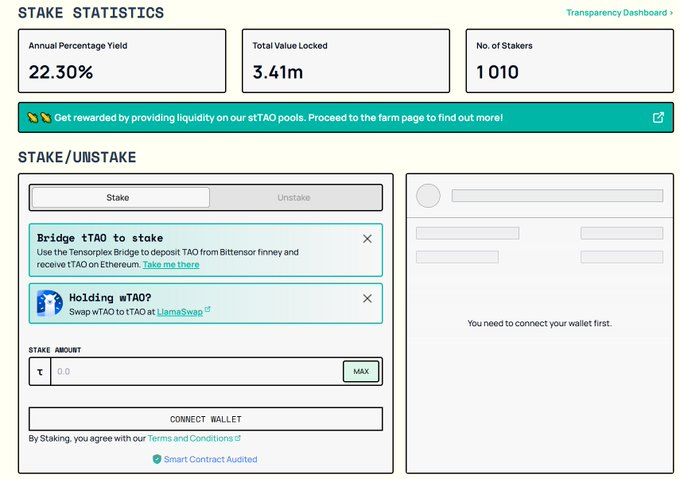The width and height of the screenshot is (680, 479).
Task: Click the No. of Stakers card
Action: (569, 61)
